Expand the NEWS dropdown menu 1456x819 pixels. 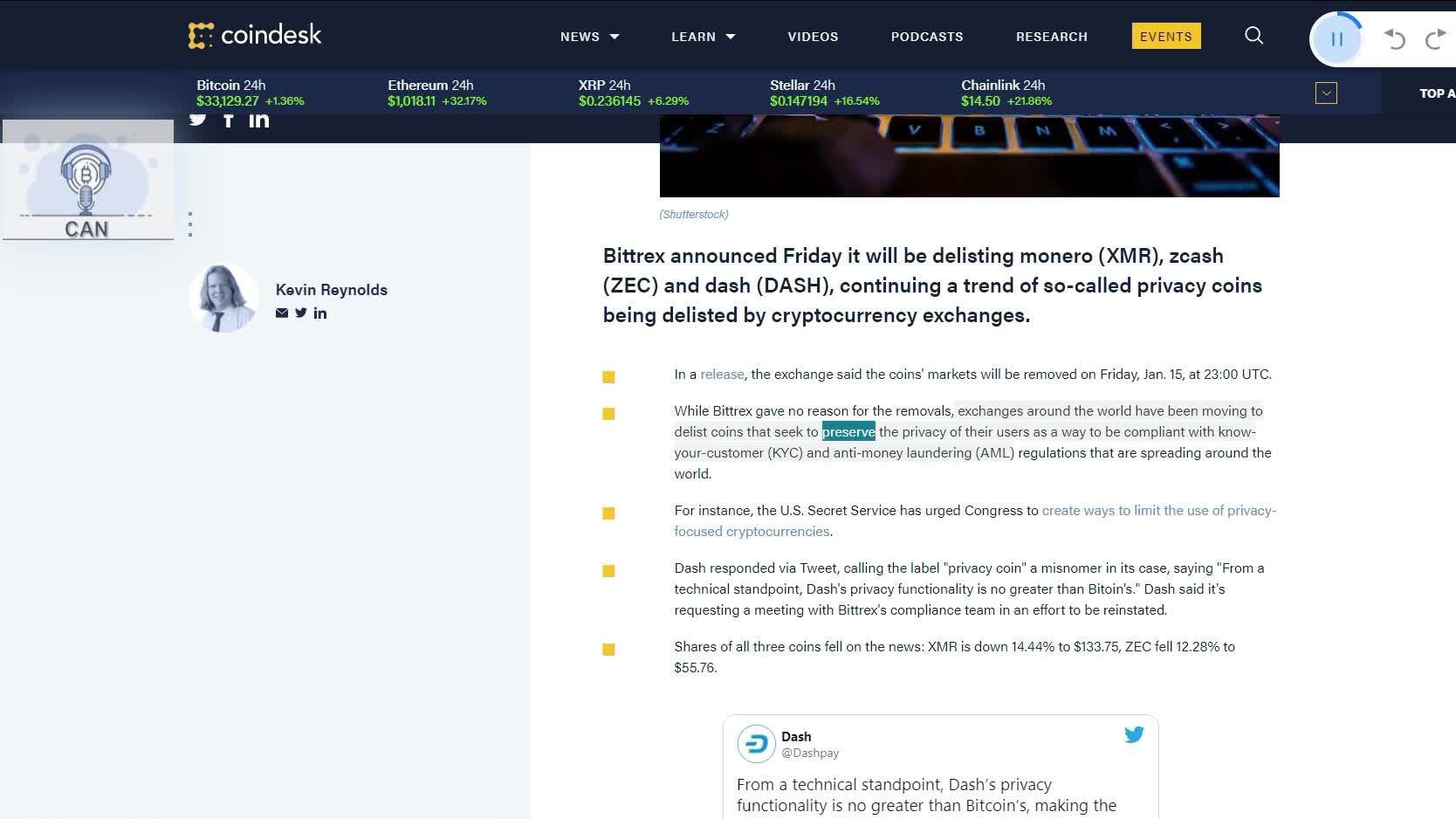point(590,37)
